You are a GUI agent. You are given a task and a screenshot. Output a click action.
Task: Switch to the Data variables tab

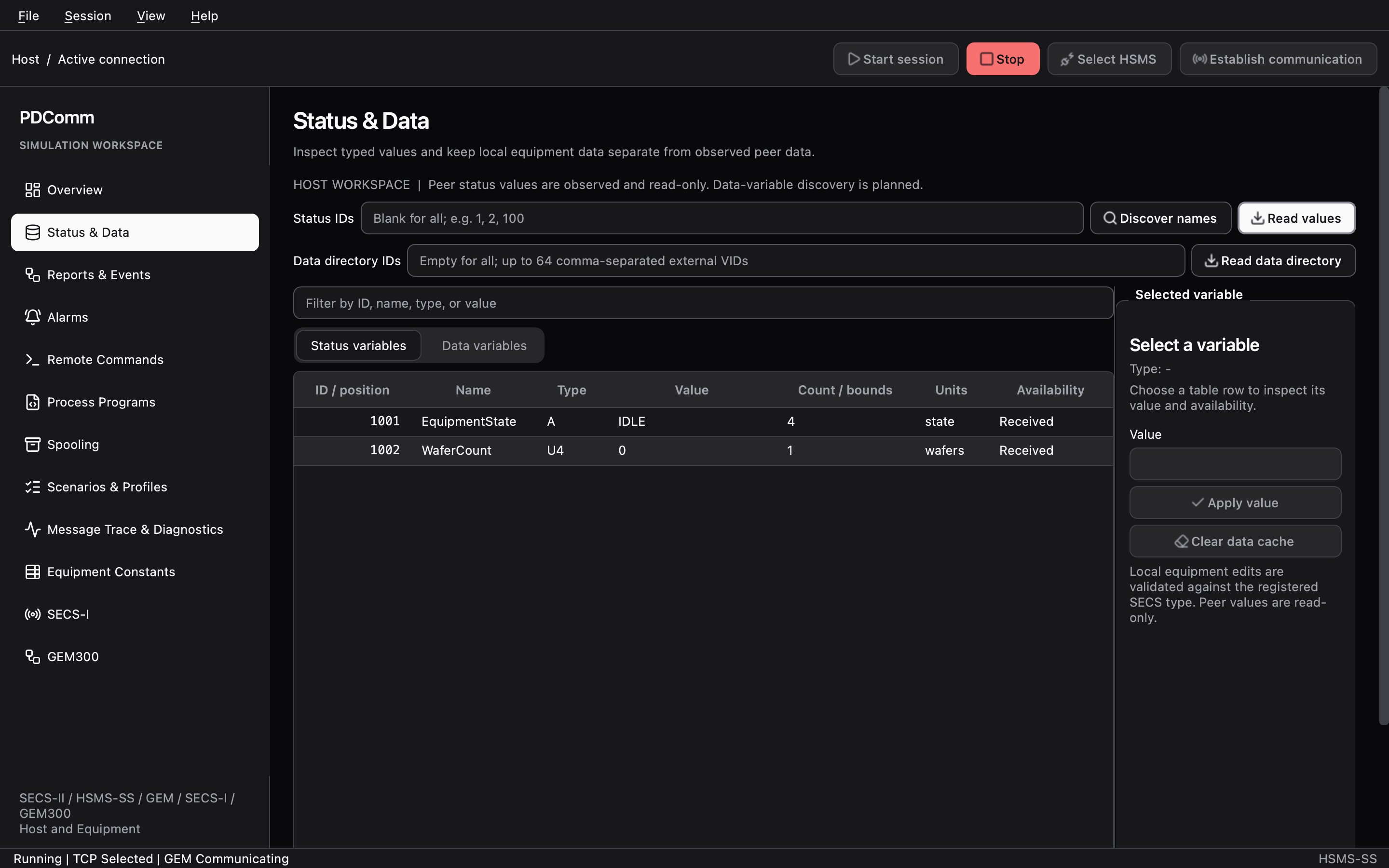(x=484, y=346)
